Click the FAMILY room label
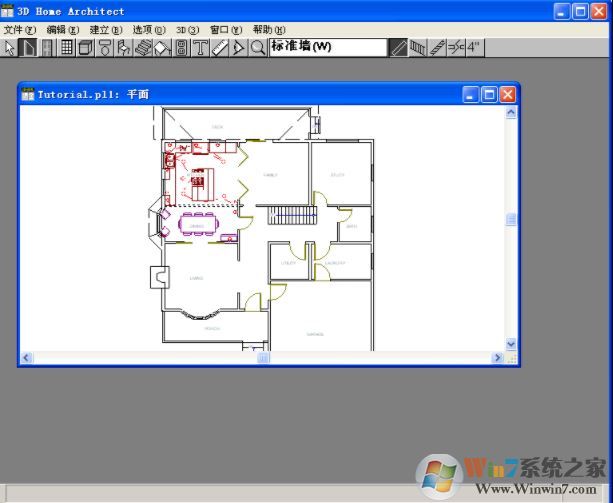 (x=270, y=175)
